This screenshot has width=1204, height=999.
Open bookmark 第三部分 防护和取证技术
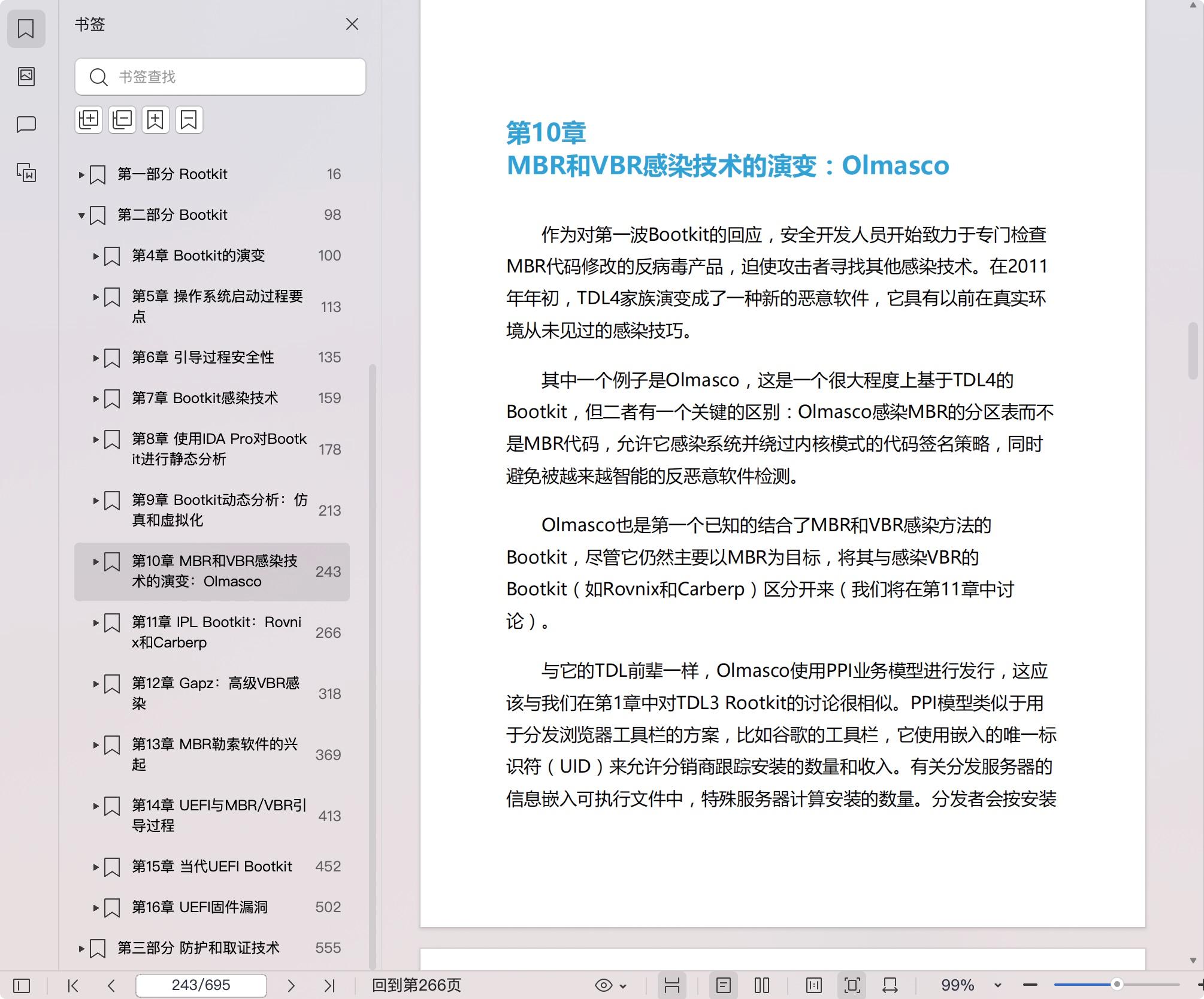click(x=198, y=948)
